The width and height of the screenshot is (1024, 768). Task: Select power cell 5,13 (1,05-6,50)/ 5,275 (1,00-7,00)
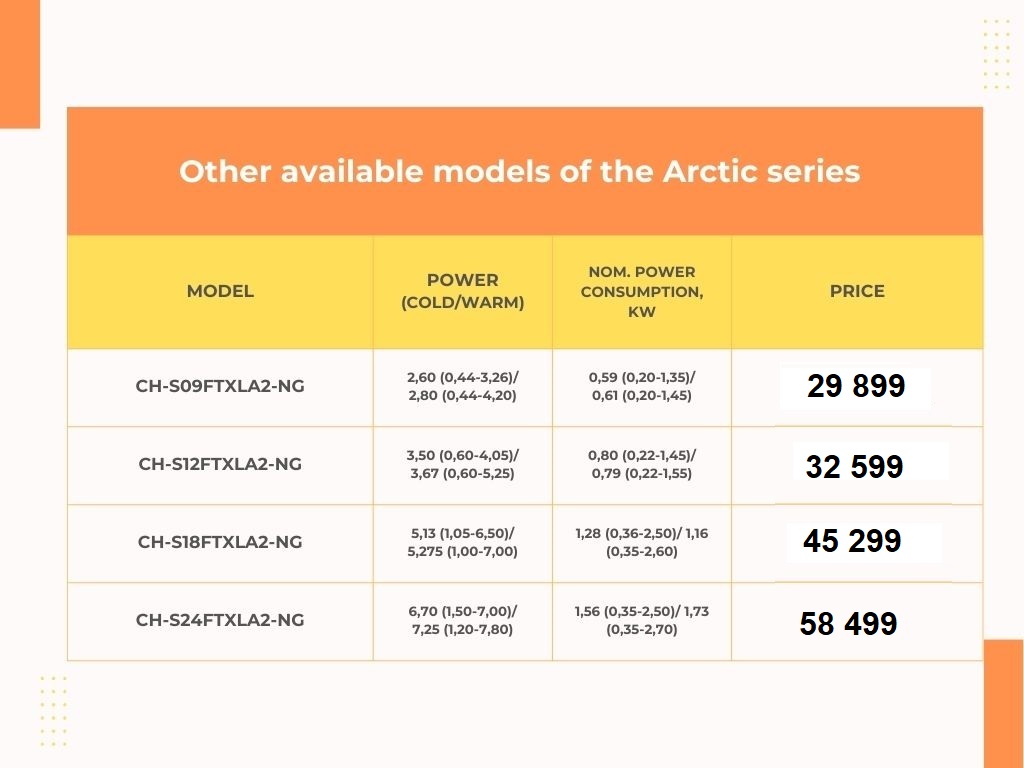pos(462,542)
